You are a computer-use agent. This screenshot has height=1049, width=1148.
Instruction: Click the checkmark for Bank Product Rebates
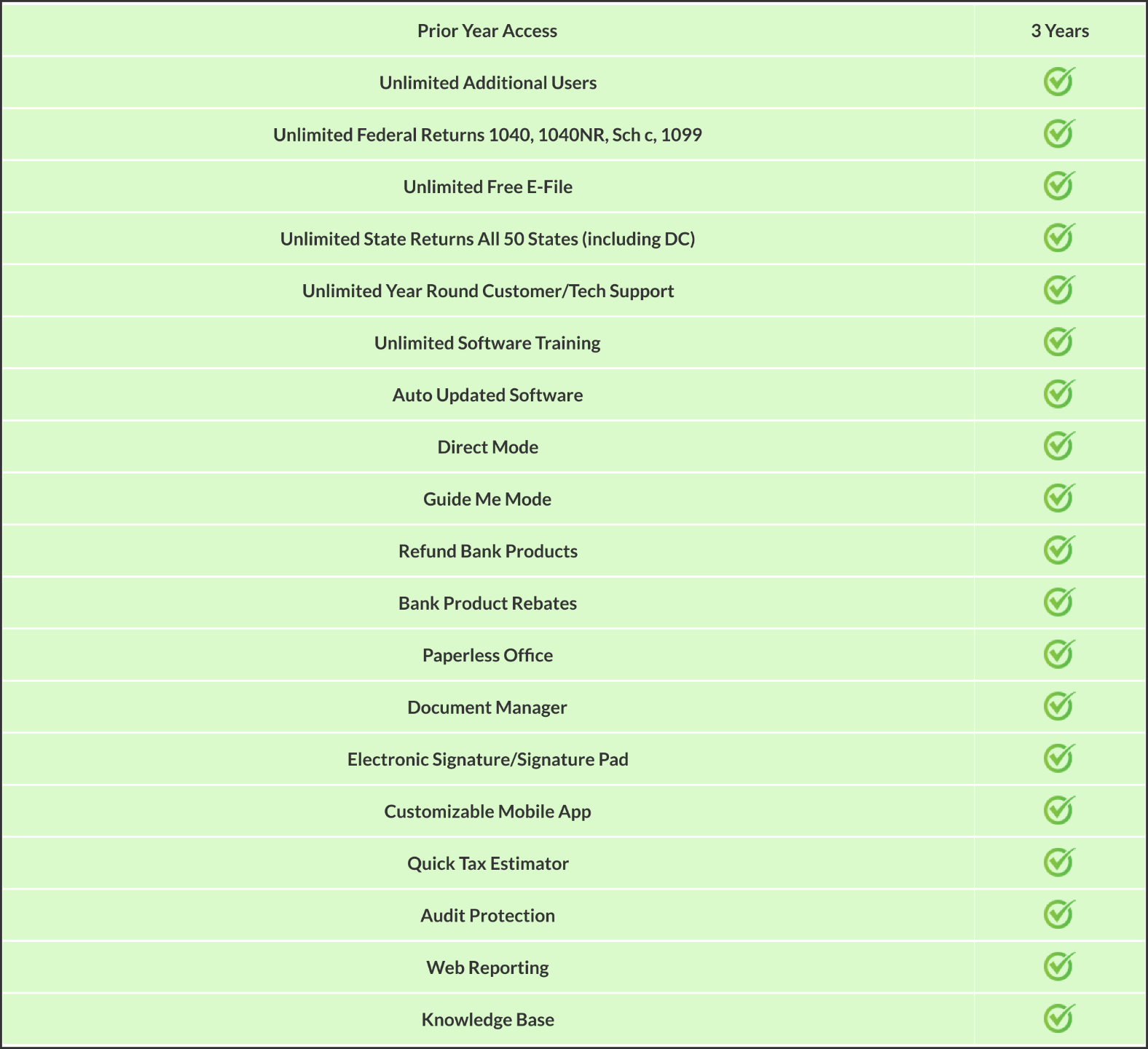click(1059, 602)
